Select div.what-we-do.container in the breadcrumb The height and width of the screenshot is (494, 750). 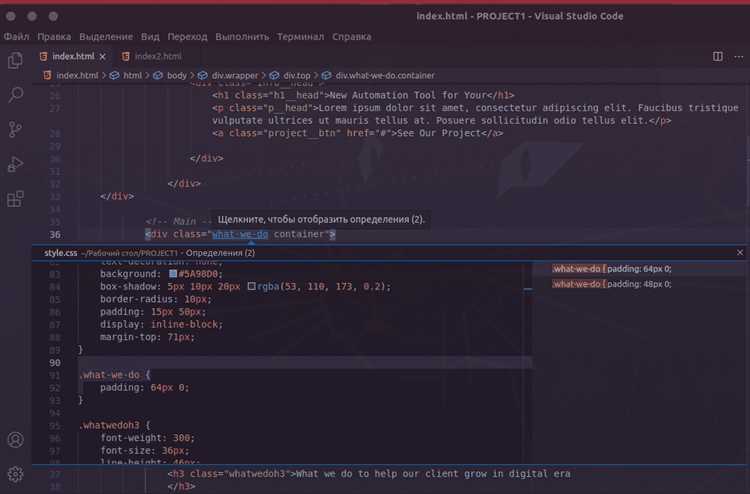[385, 76]
